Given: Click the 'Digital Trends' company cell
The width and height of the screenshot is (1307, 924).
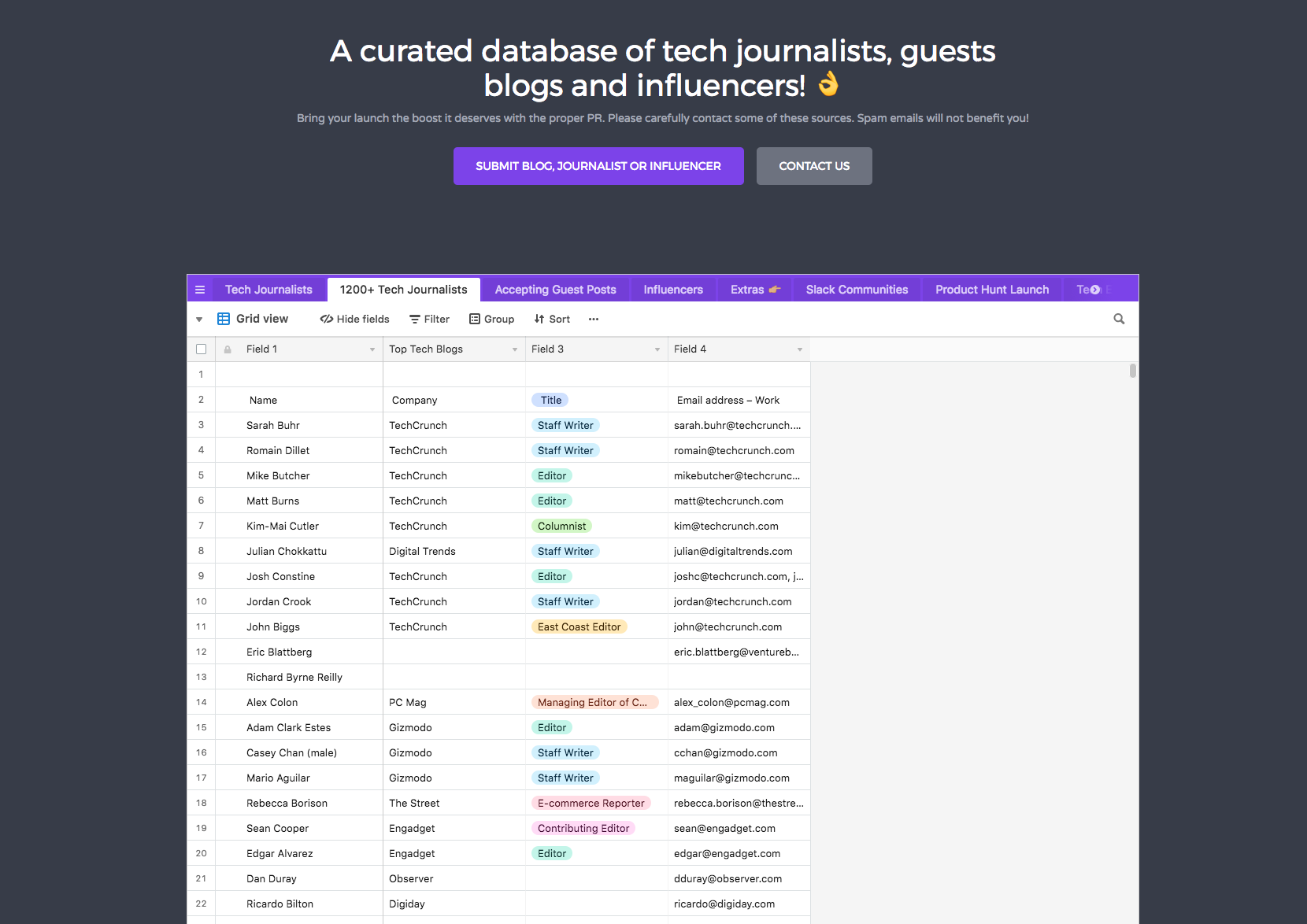Looking at the screenshot, I should 454,551.
